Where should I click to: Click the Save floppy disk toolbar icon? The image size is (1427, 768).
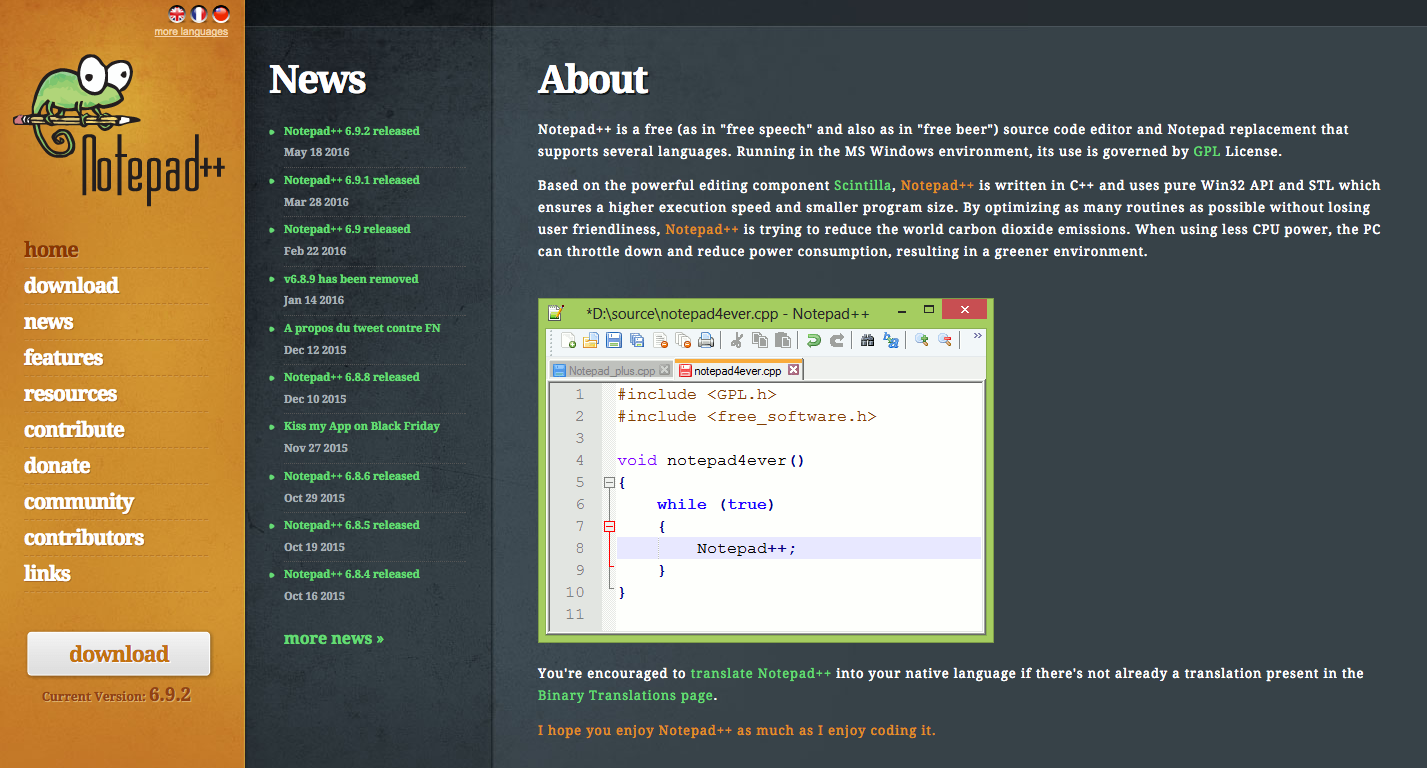[614, 340]
